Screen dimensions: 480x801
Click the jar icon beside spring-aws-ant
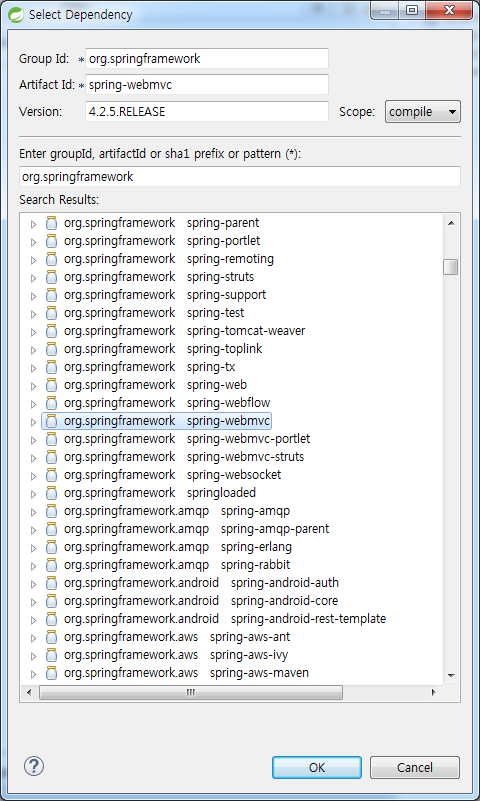[x=51, y=637]
